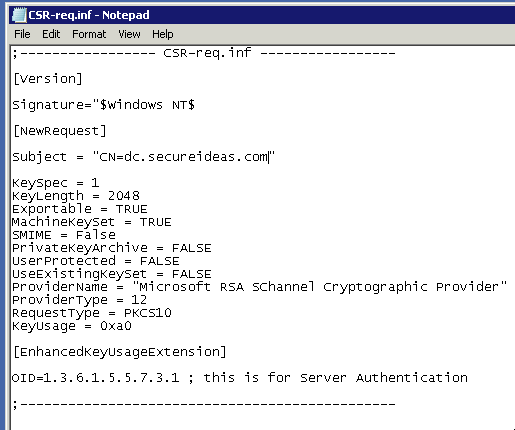The width and height of the screenshot is (515, 430).
Task: Click the OID=1.3.6.1.5.5.7.3.1 line
Action: coord(240,378)
